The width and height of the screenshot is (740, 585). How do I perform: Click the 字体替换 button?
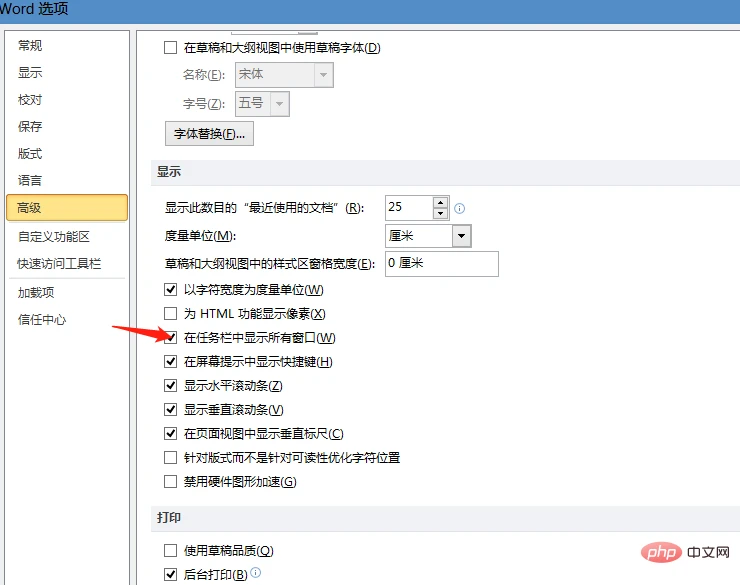(209, 134)
